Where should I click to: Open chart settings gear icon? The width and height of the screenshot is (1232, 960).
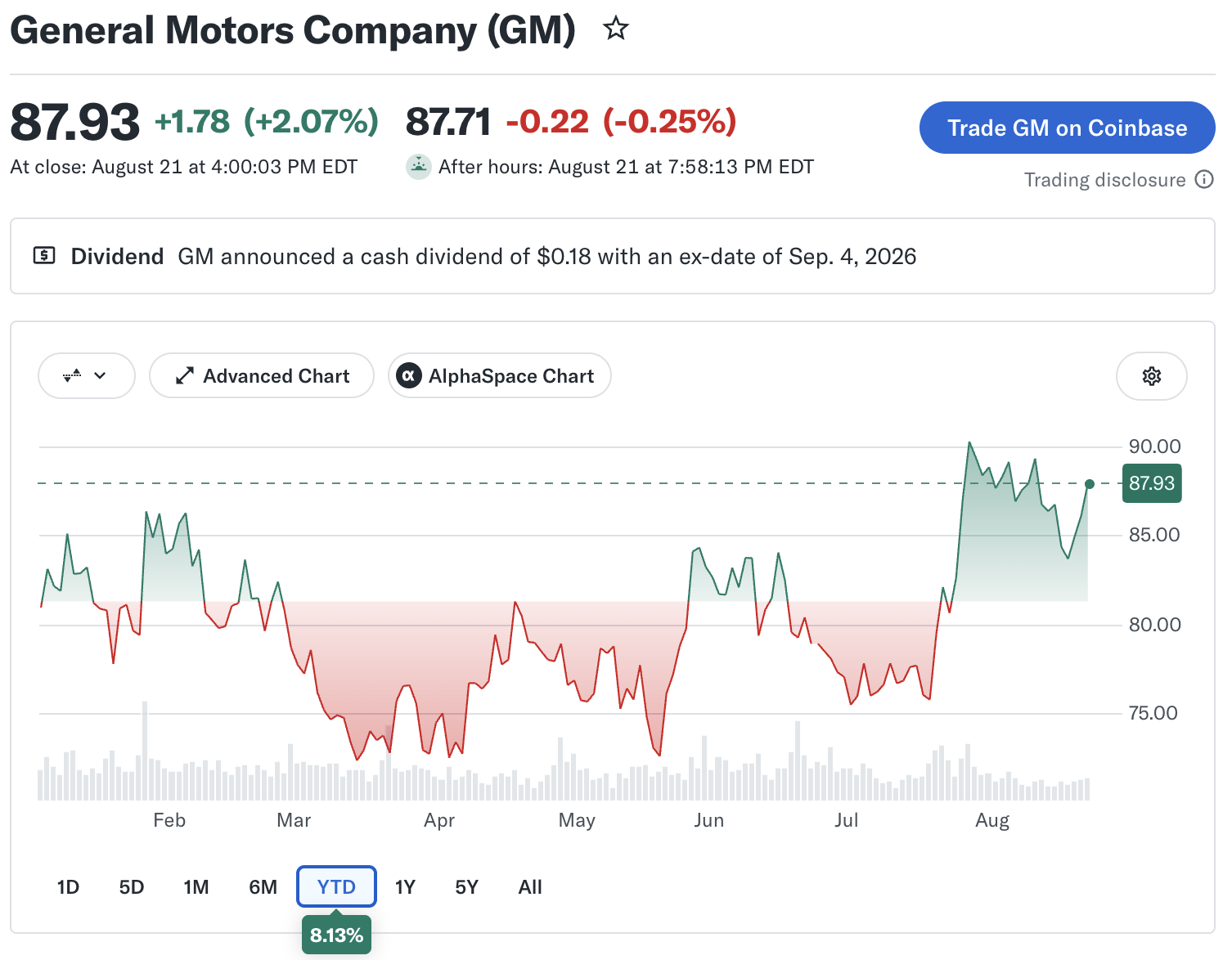[x=1152, y=376]
